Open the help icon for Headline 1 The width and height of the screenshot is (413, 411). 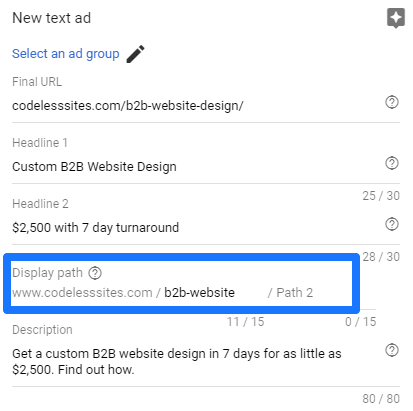click(392, 163)
